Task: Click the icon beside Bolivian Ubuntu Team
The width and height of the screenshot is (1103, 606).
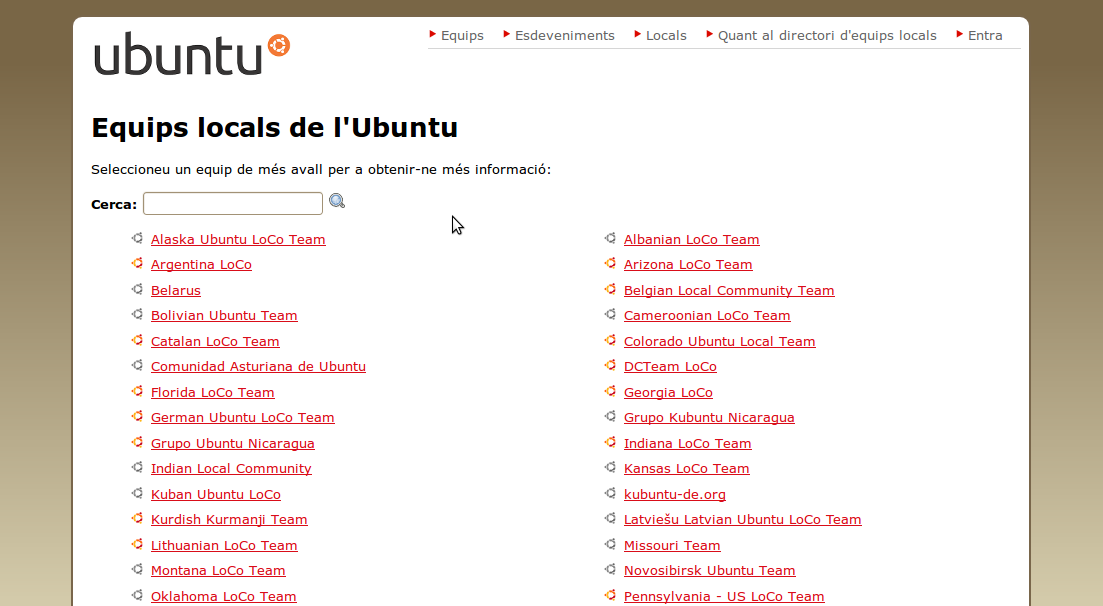Action: (x=137, y=315)
